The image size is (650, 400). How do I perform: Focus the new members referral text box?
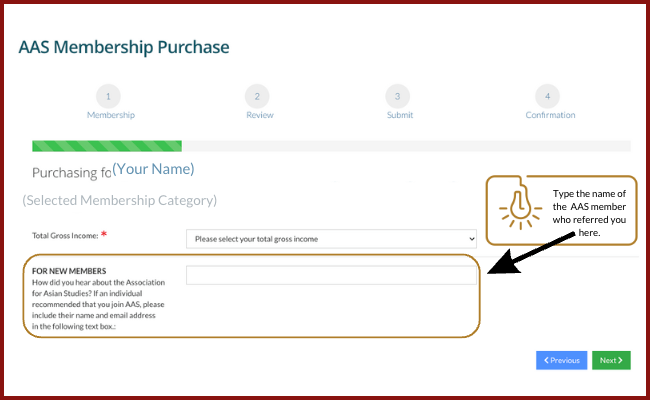331,275
